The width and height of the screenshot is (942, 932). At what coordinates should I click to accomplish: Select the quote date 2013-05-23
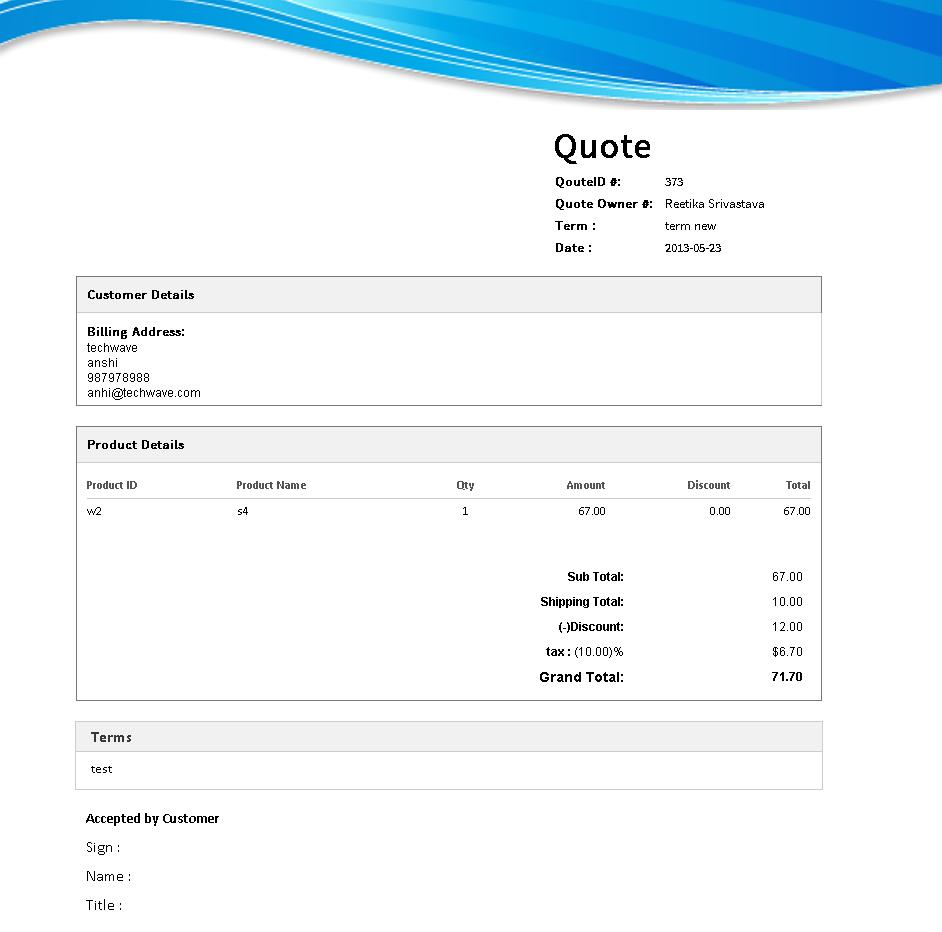tap(692, 248)
